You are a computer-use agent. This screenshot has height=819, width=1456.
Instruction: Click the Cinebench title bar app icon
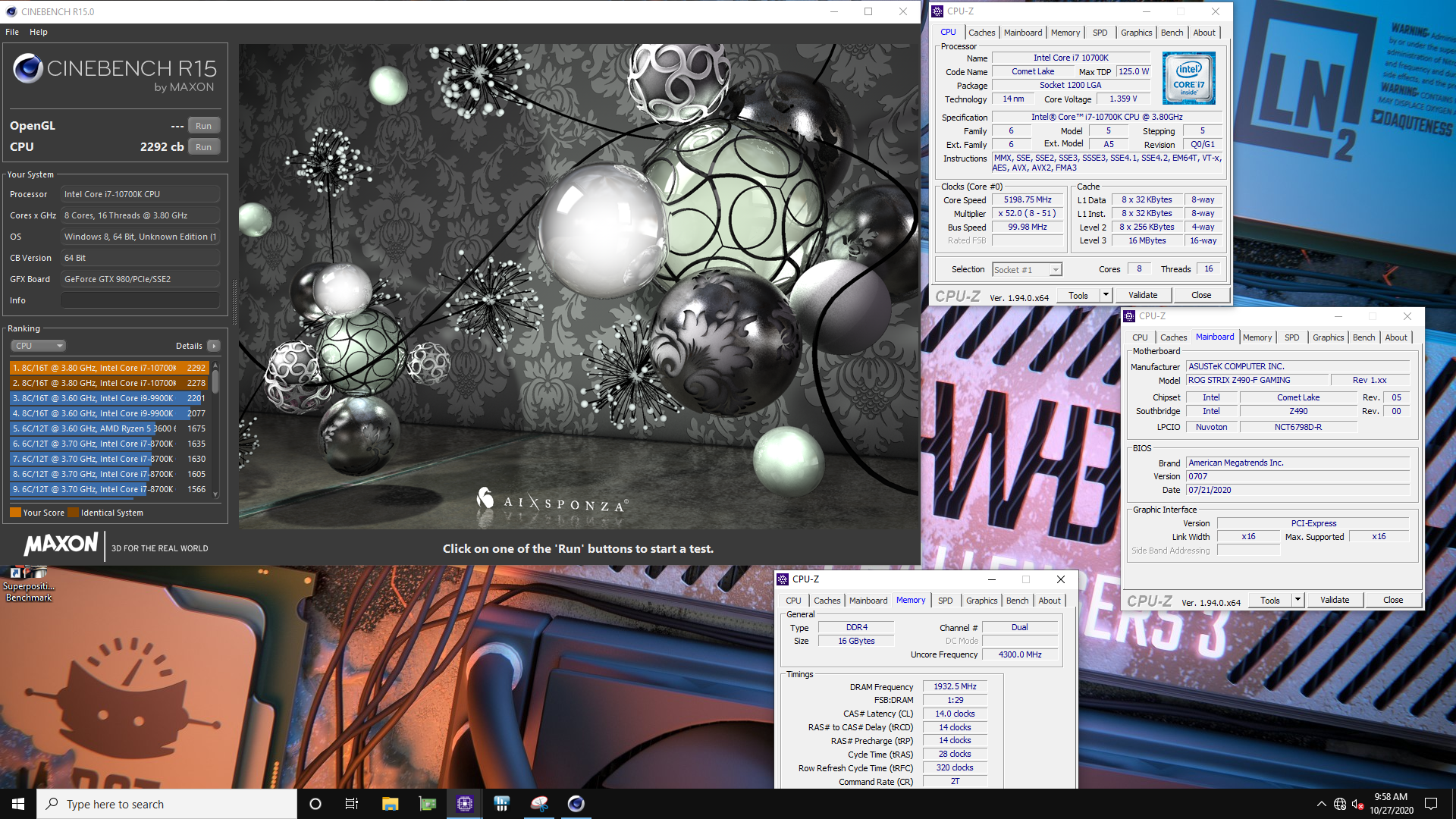pos(11,11)
